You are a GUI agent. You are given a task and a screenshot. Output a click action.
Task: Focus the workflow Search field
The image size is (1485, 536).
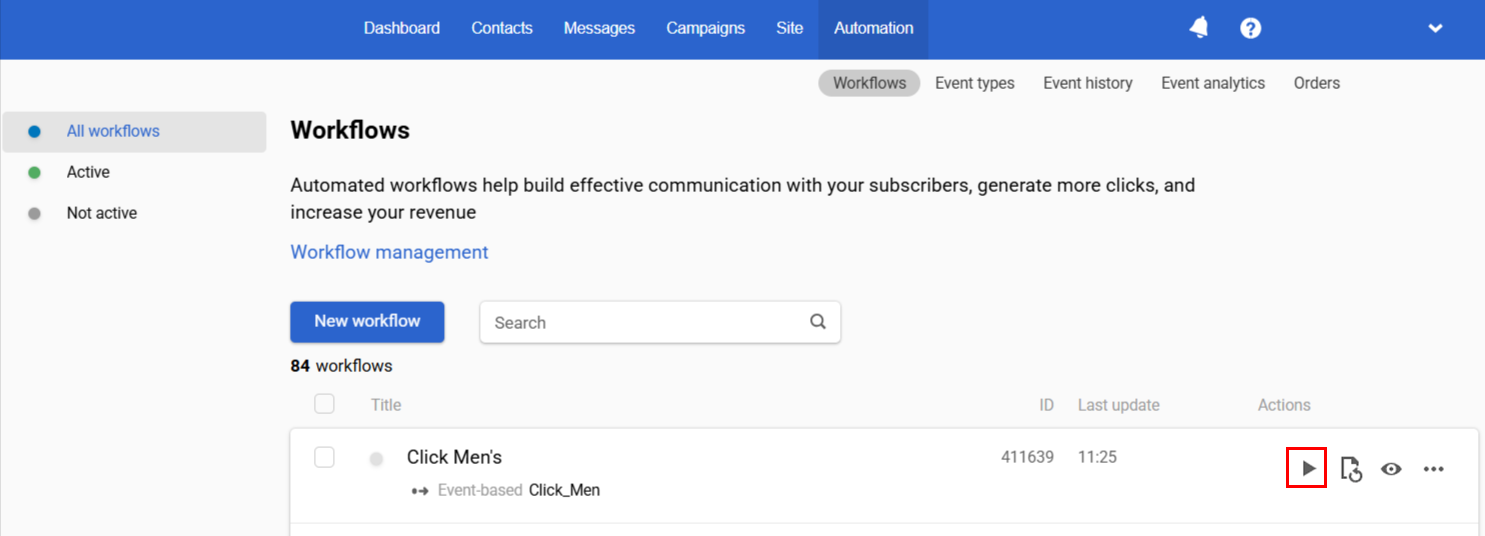click(x=660, y=322)
